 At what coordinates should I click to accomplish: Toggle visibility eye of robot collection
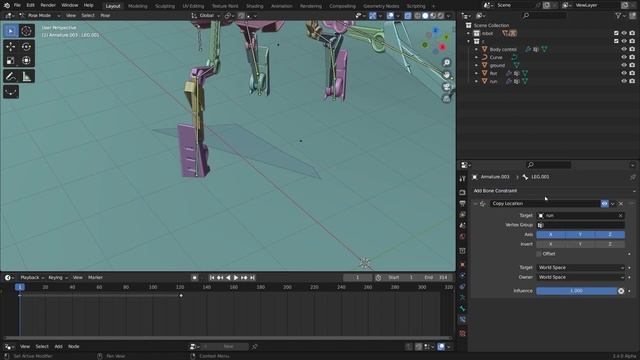click(x=624, y=33)
